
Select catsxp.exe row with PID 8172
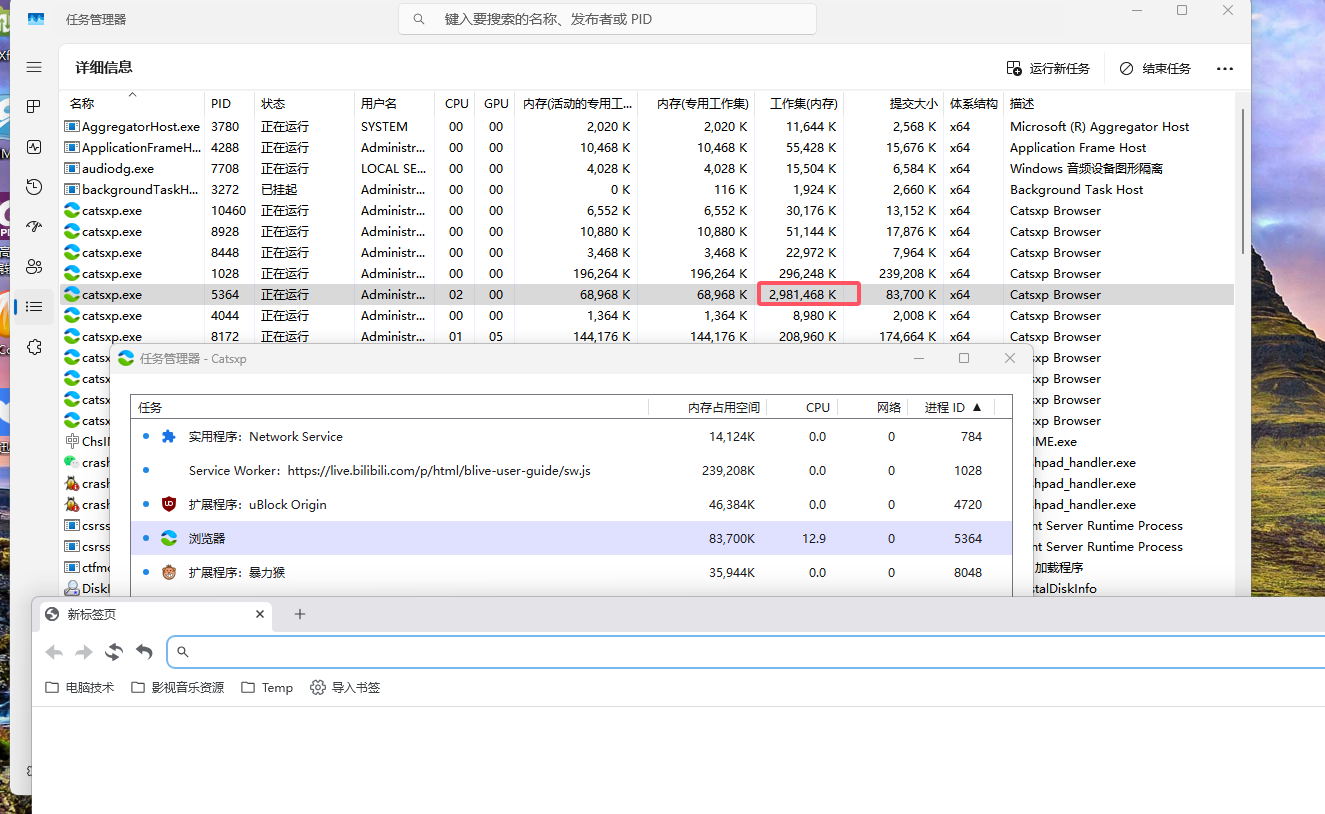click(648, 337)
